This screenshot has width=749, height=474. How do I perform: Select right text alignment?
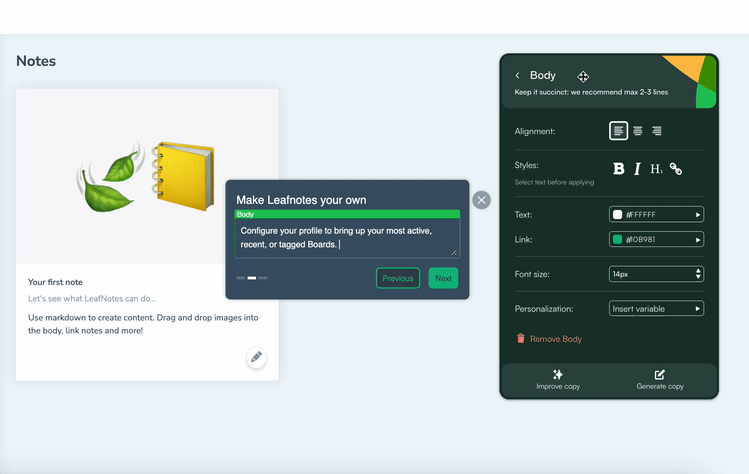(657, 130)
